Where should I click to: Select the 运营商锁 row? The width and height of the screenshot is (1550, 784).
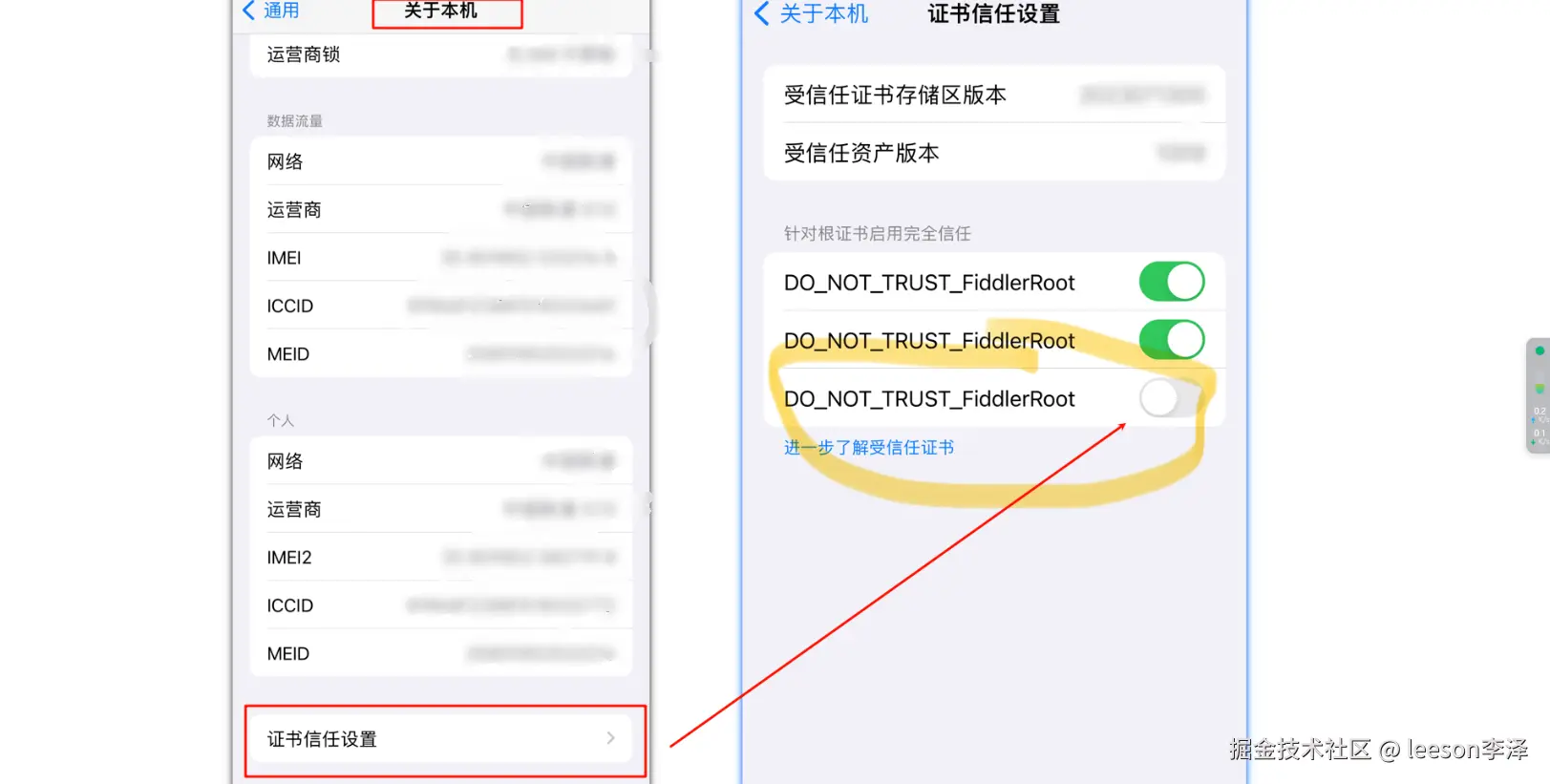tap(441, 54)
